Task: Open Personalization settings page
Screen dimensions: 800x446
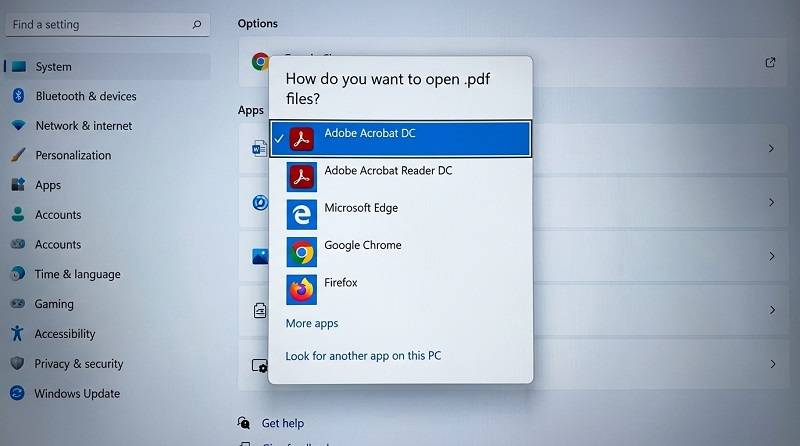Action: pyautogui.click(x=73, y=155)
